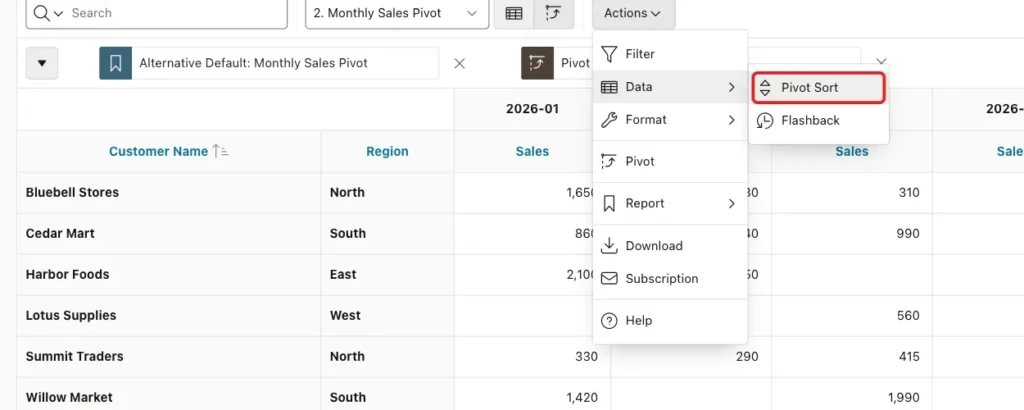Viewport: 1024px width, 410px height.
Task: Click the Region column header
Action: [x=387, y=151]
